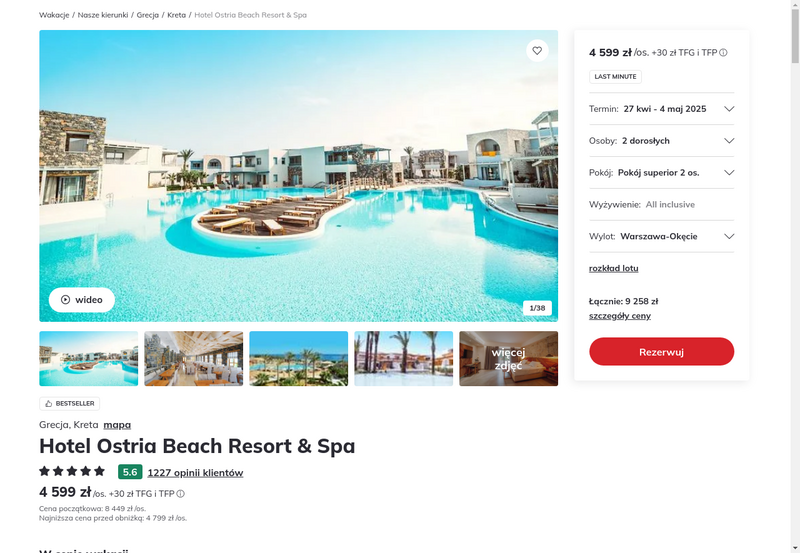Open Grecja breadcrumb link
The image size is (800, 553).
click(x=147, y=15)
